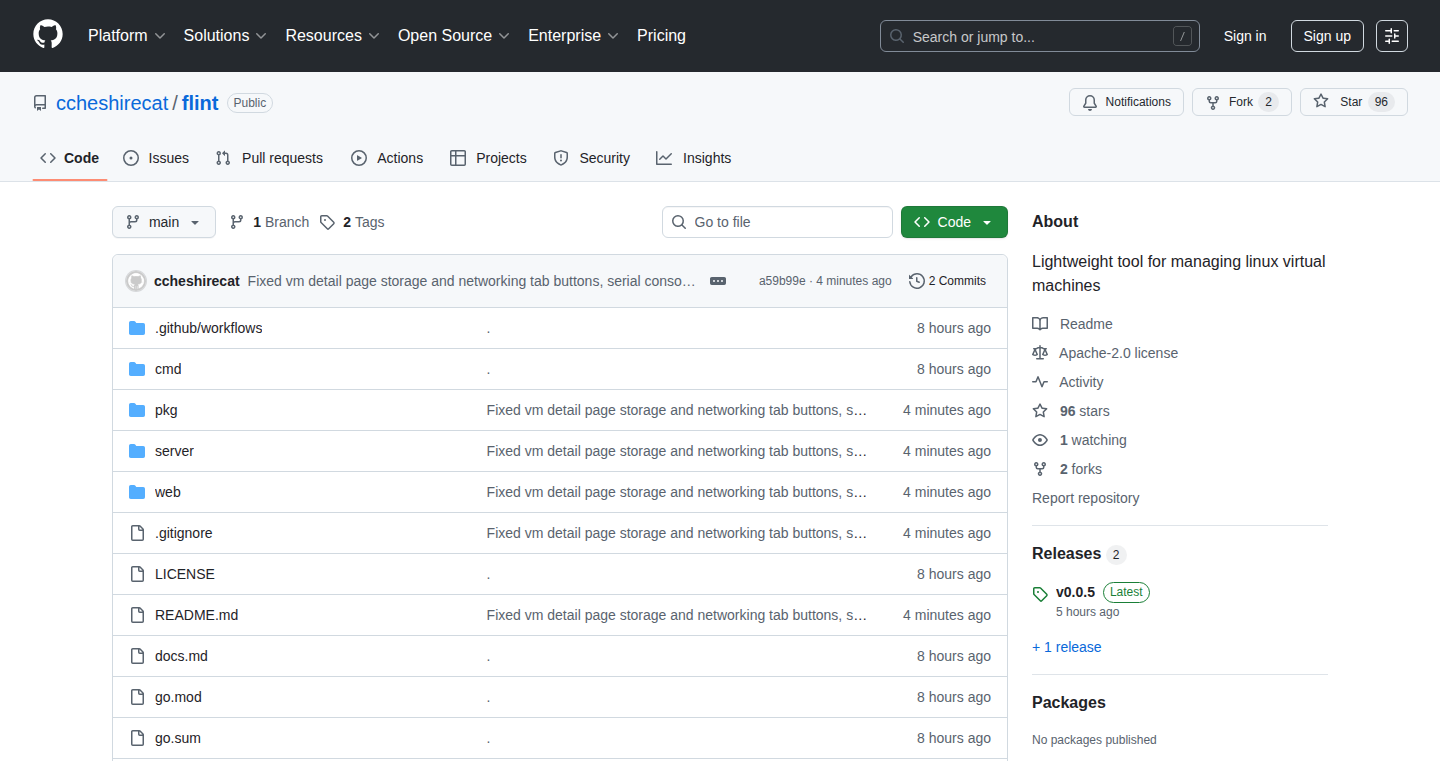
Task: Open the green Code dropdown button
Action: tap(954, 222)
